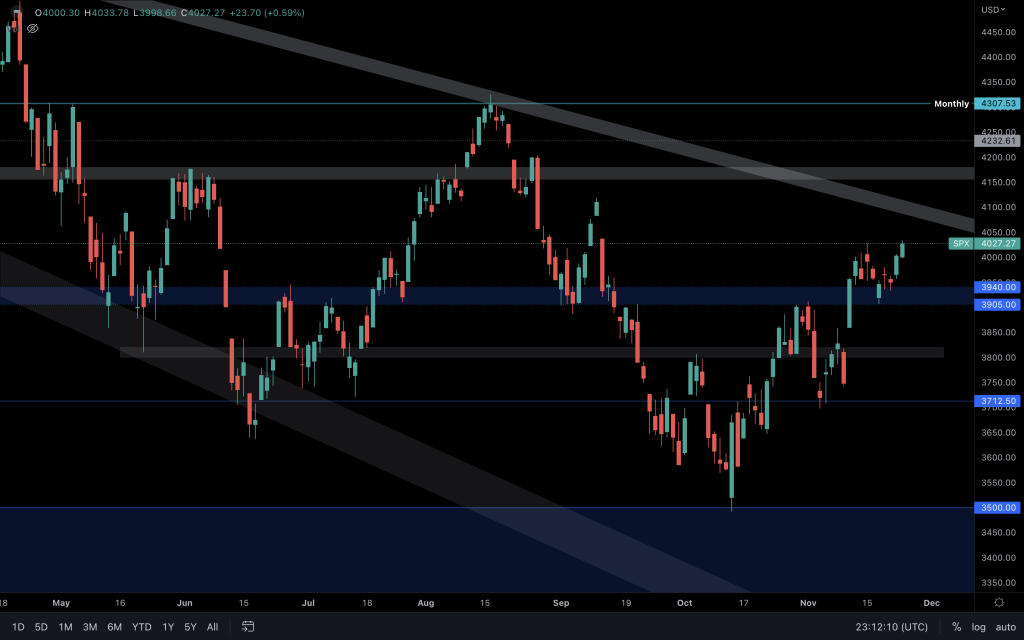Click the Dec label on time axis

(932, 603)
